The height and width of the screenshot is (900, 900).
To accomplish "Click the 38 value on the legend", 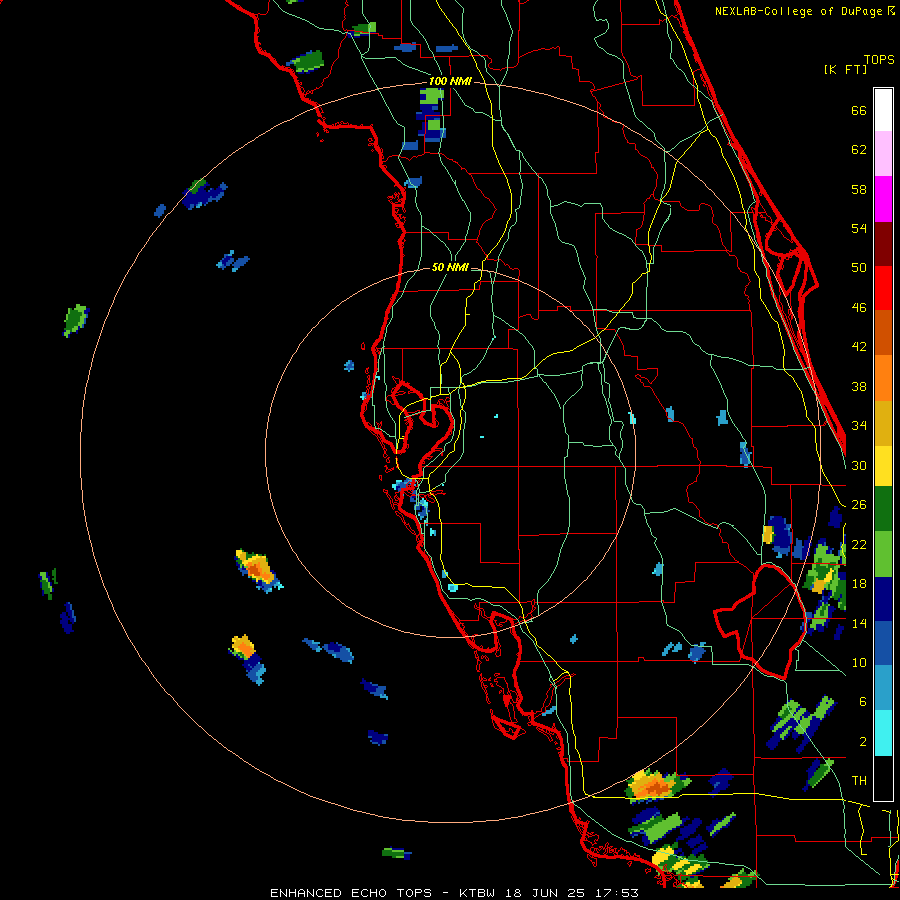I will (x=859, y=386).
